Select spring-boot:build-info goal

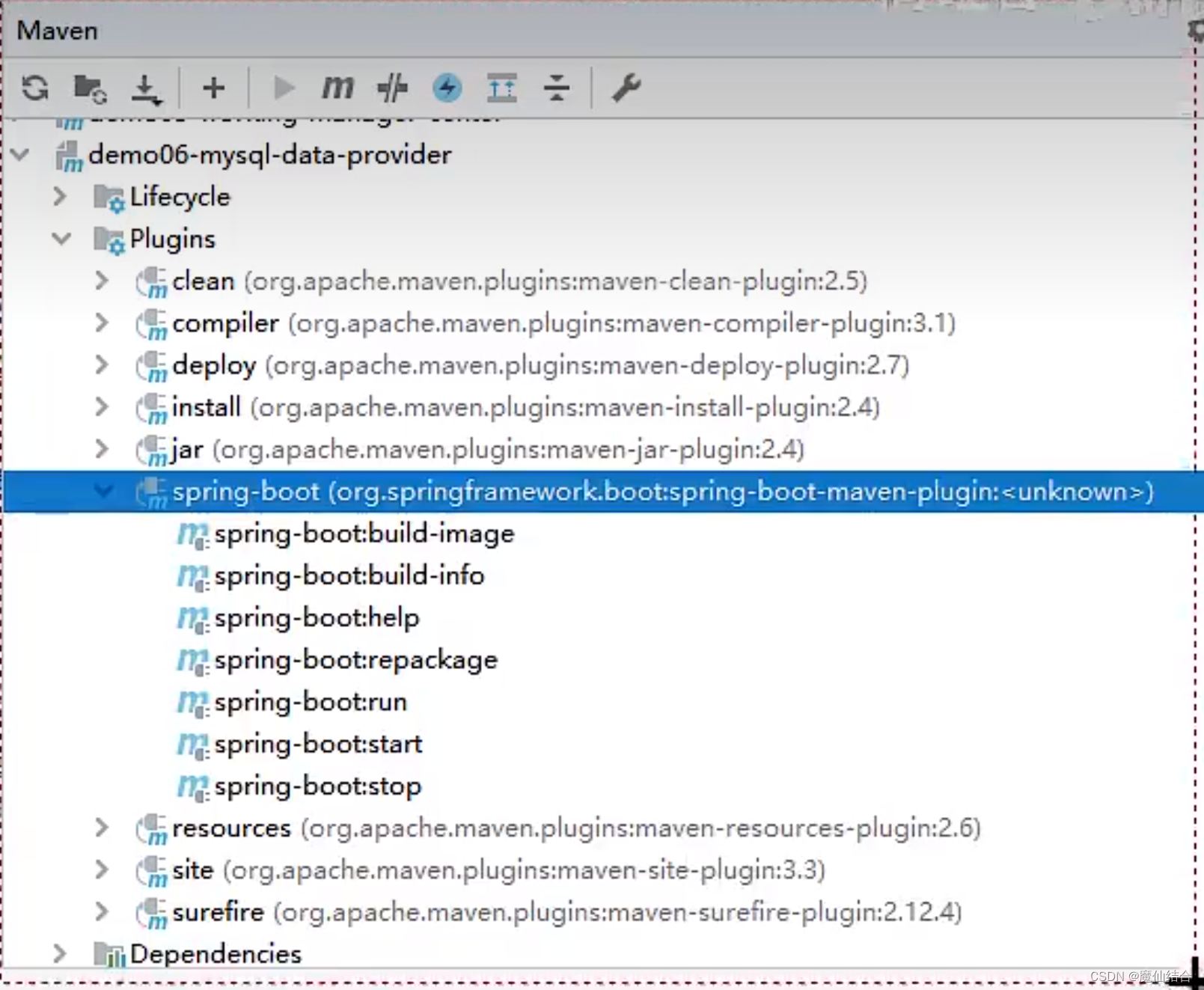(349, 575)
